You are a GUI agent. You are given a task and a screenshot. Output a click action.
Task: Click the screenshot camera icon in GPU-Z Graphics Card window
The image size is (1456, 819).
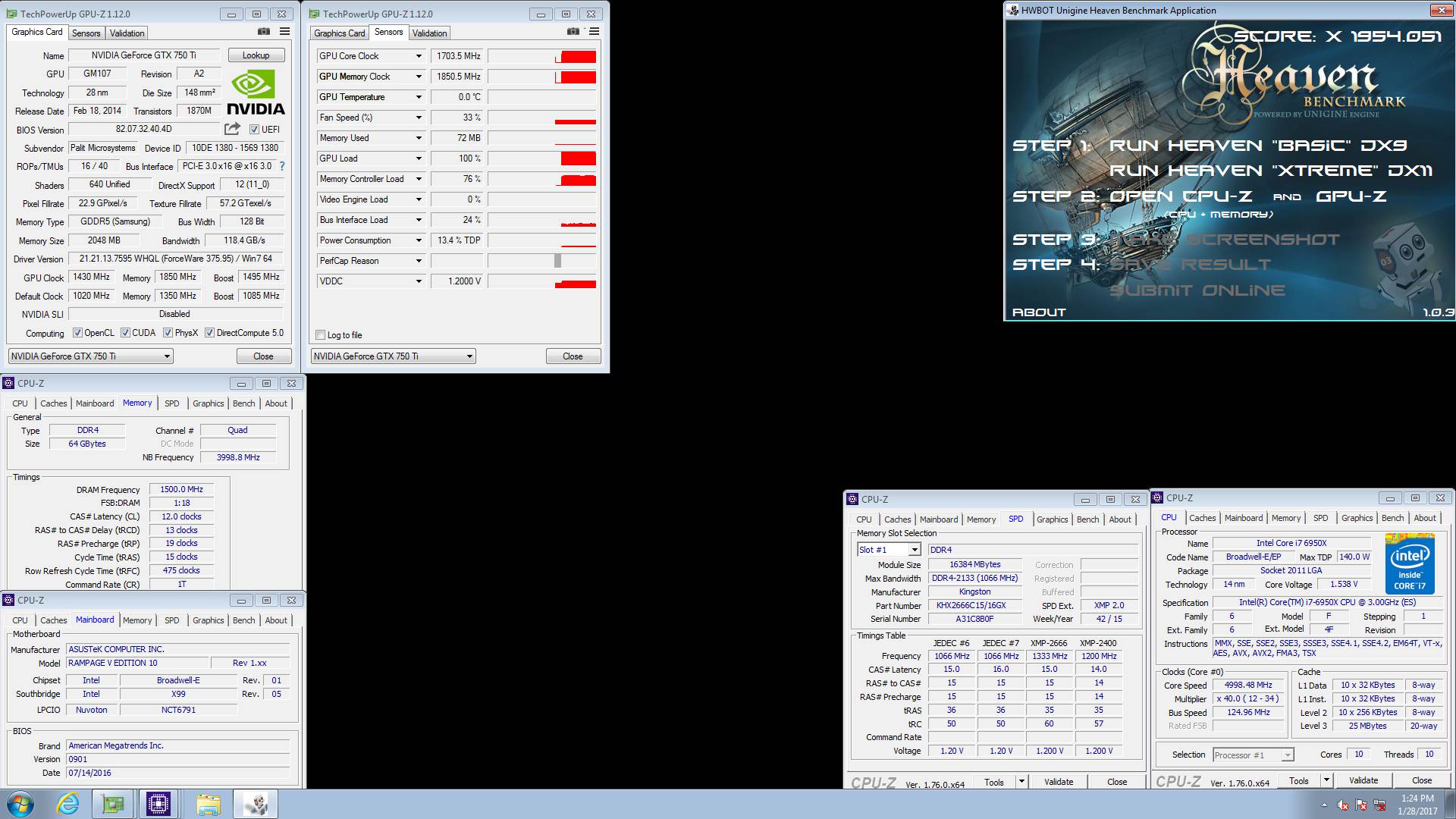(263, 31)
